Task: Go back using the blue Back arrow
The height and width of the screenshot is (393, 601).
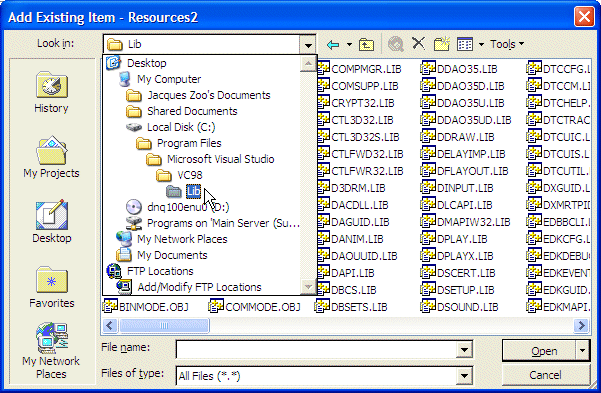Action: (333, 44)
